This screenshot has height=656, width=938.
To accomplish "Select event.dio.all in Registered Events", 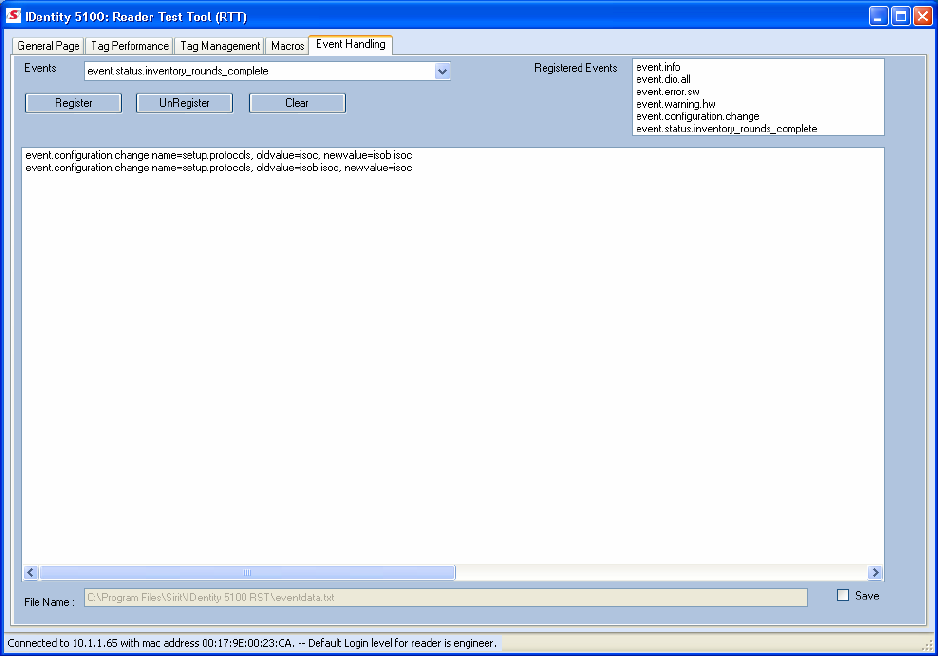I will 663,79.
